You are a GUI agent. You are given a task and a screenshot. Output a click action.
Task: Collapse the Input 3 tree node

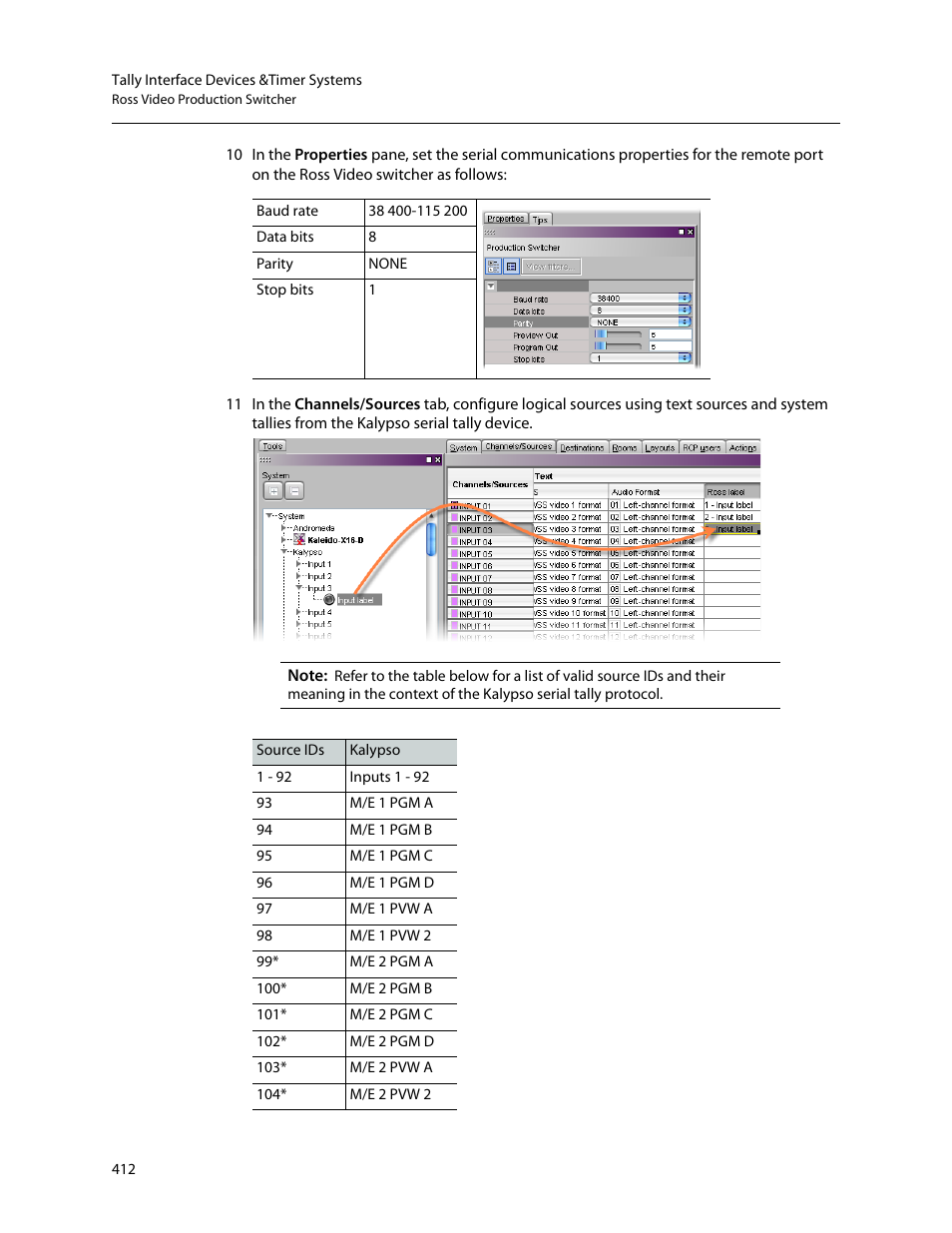click(x=298, y=588)
